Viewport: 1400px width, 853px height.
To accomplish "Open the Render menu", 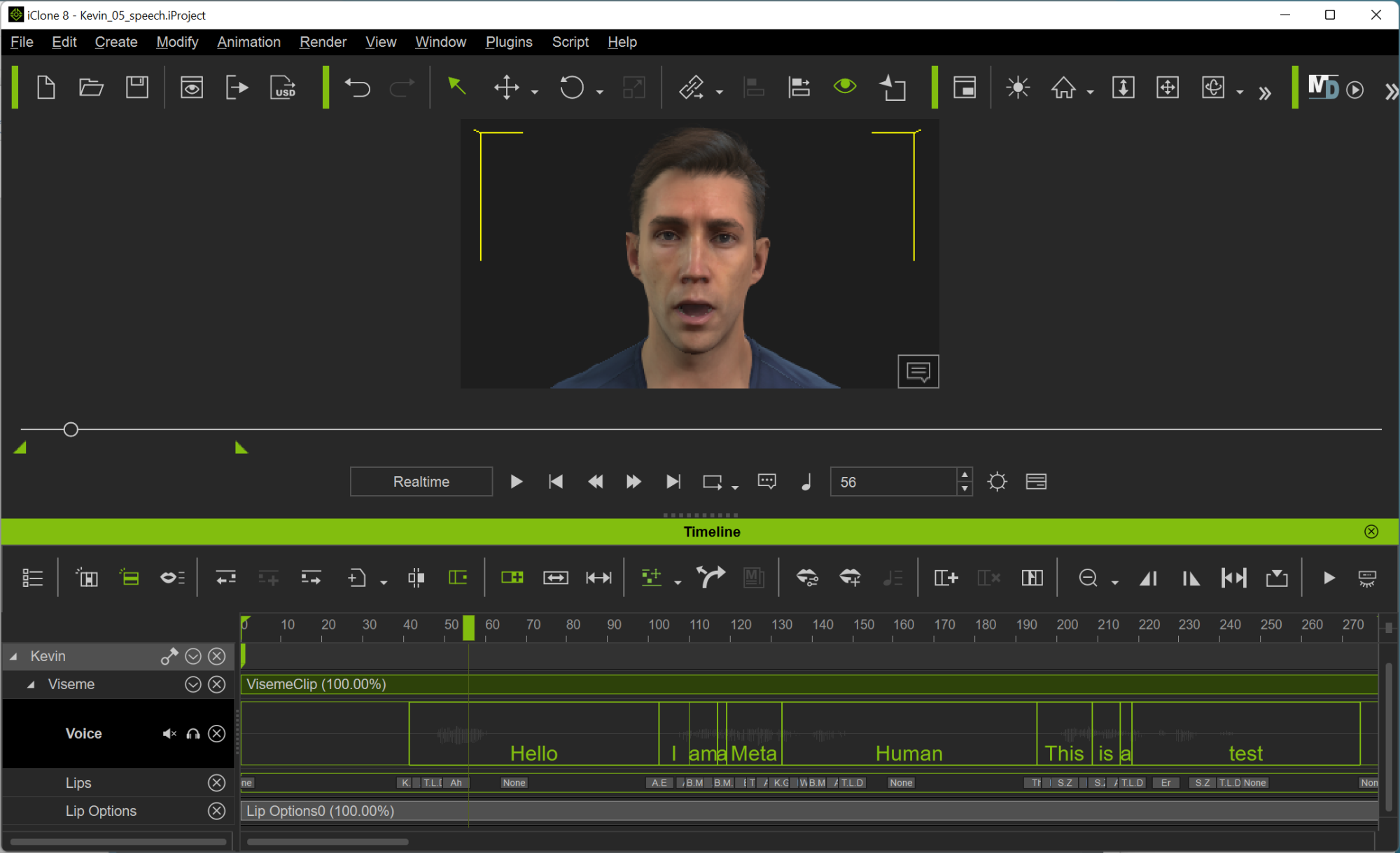I will click(323, 42).
